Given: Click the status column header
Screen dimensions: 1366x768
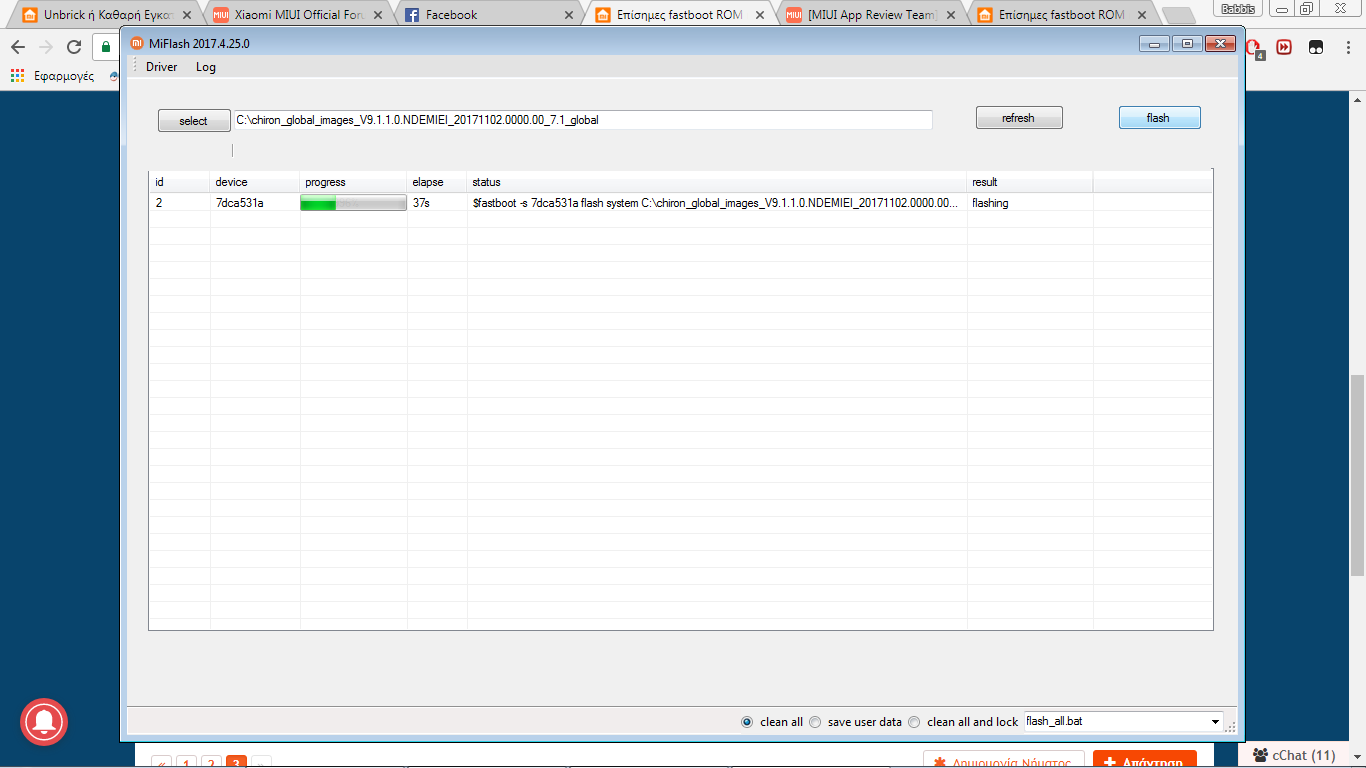Looking at the screenshot, I should 717,182.
